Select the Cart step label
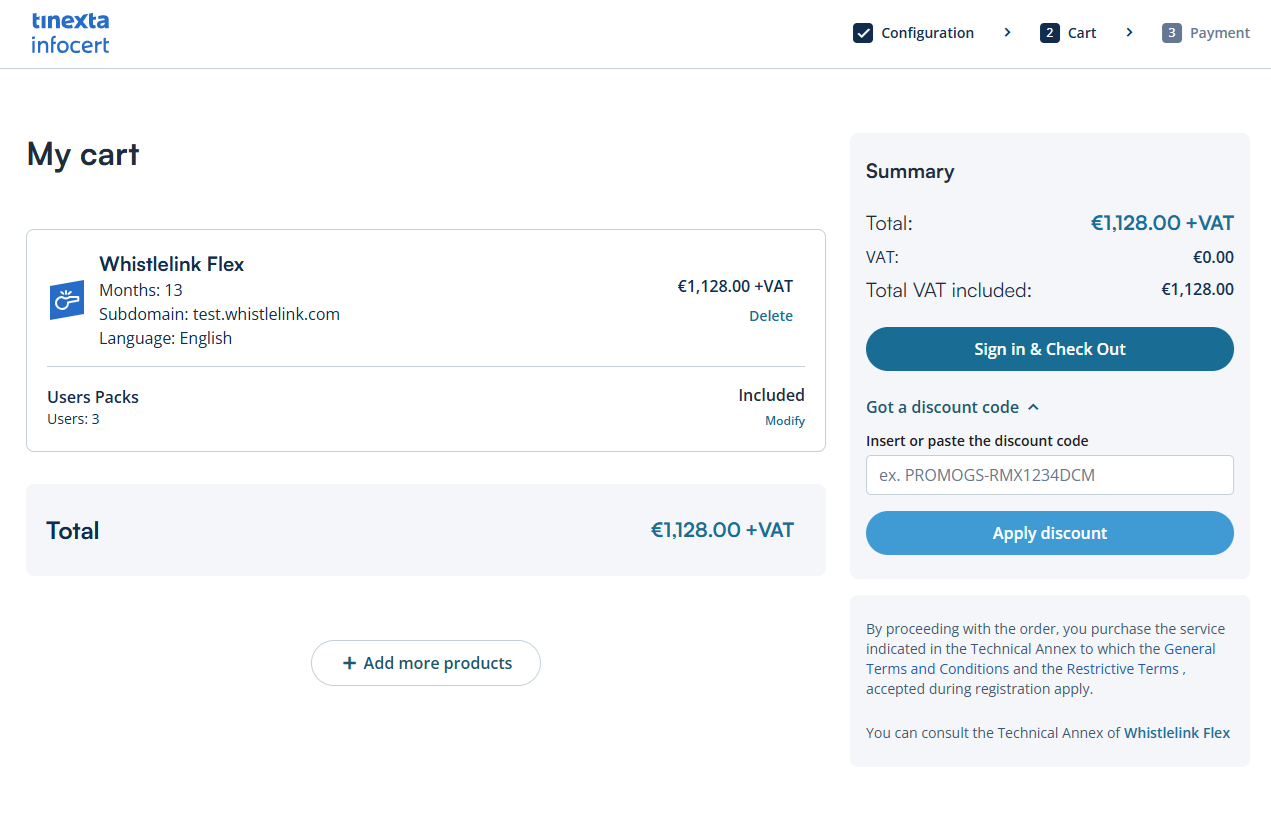The width and height of the screenshot is (1271, 824). [1082, 33]
